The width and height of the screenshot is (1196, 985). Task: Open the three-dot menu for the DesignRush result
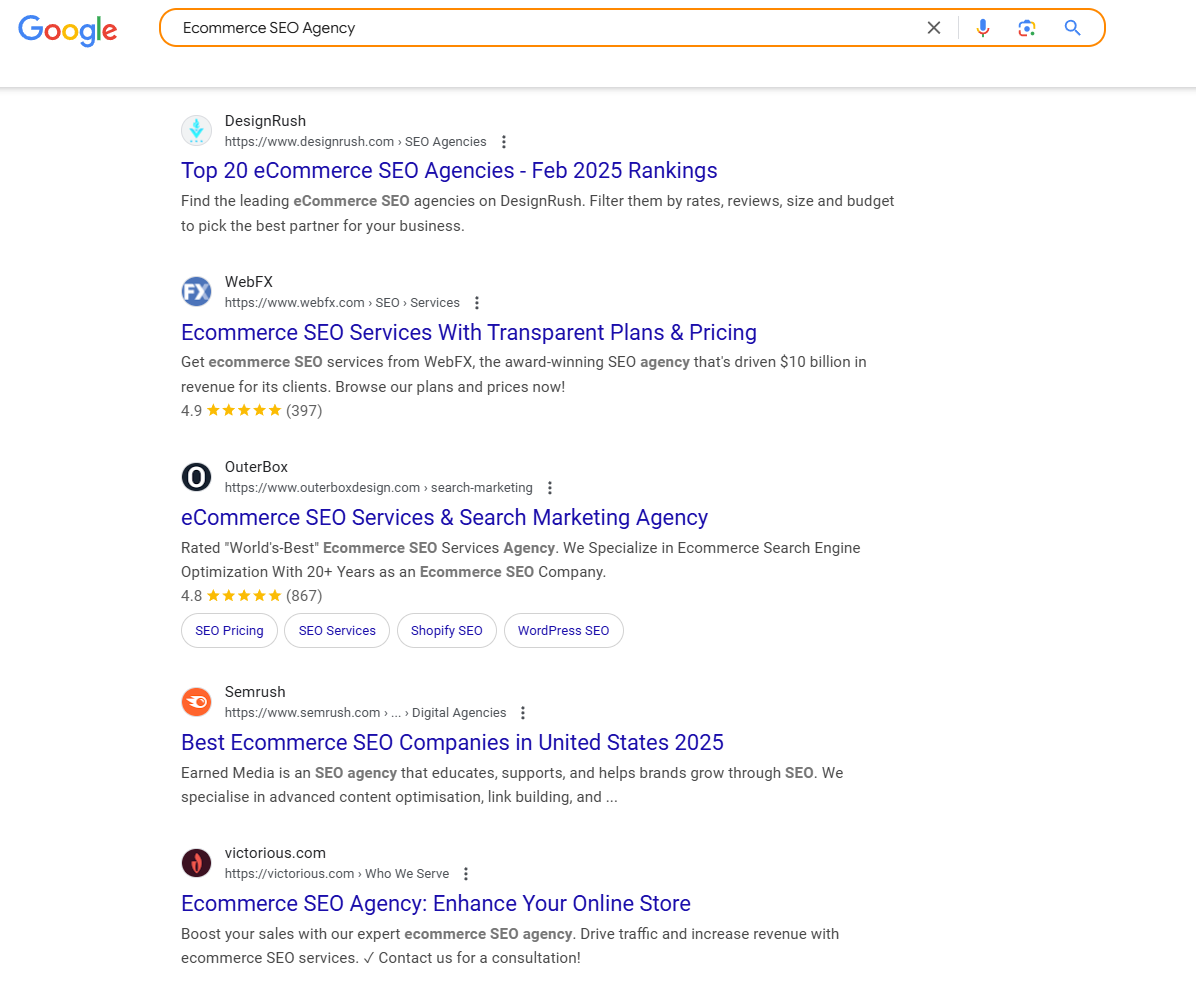[503, 142]
